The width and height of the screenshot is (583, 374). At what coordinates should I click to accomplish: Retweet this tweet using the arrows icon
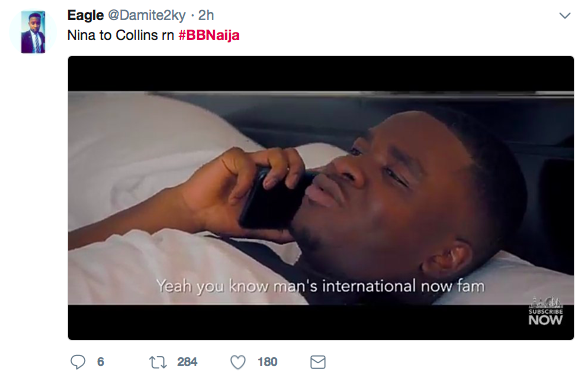point(158,362)
